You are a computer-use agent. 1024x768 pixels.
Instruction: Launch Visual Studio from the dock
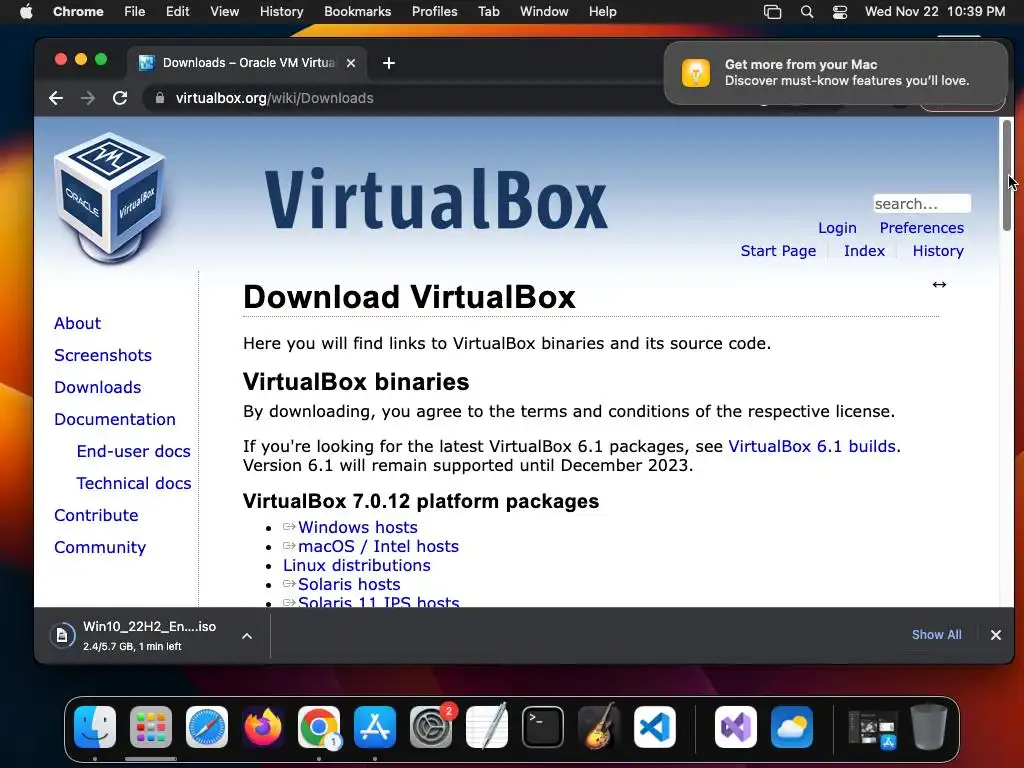point(736,727)
